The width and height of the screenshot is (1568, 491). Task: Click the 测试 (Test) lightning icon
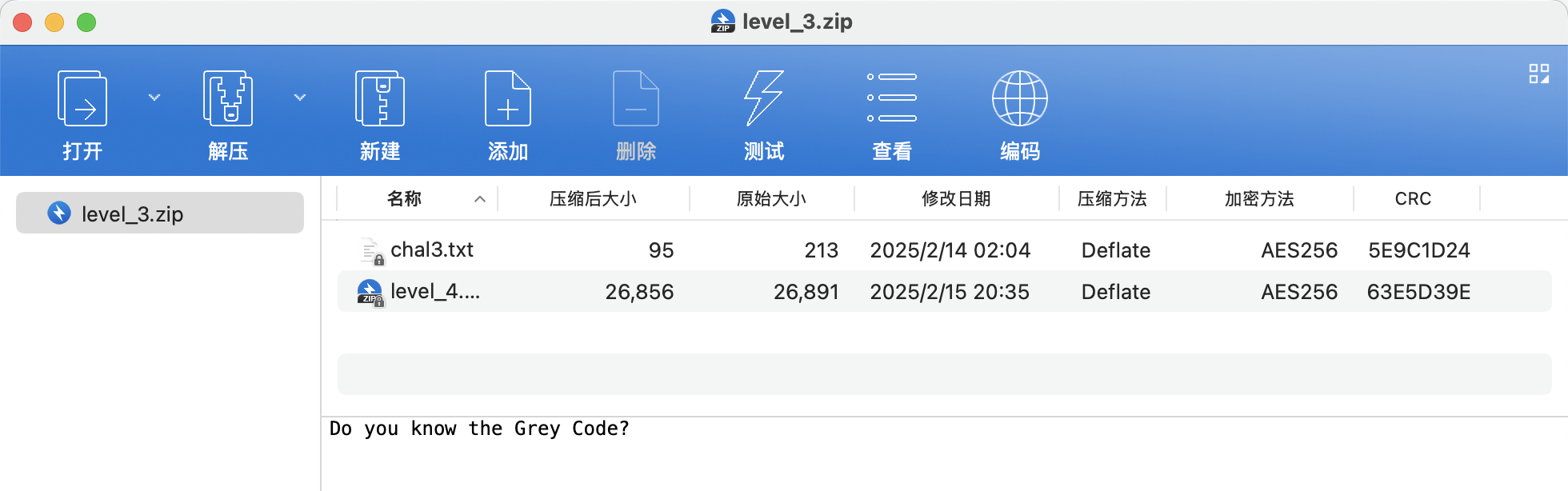pyautogui.click(x=764, y=99)
